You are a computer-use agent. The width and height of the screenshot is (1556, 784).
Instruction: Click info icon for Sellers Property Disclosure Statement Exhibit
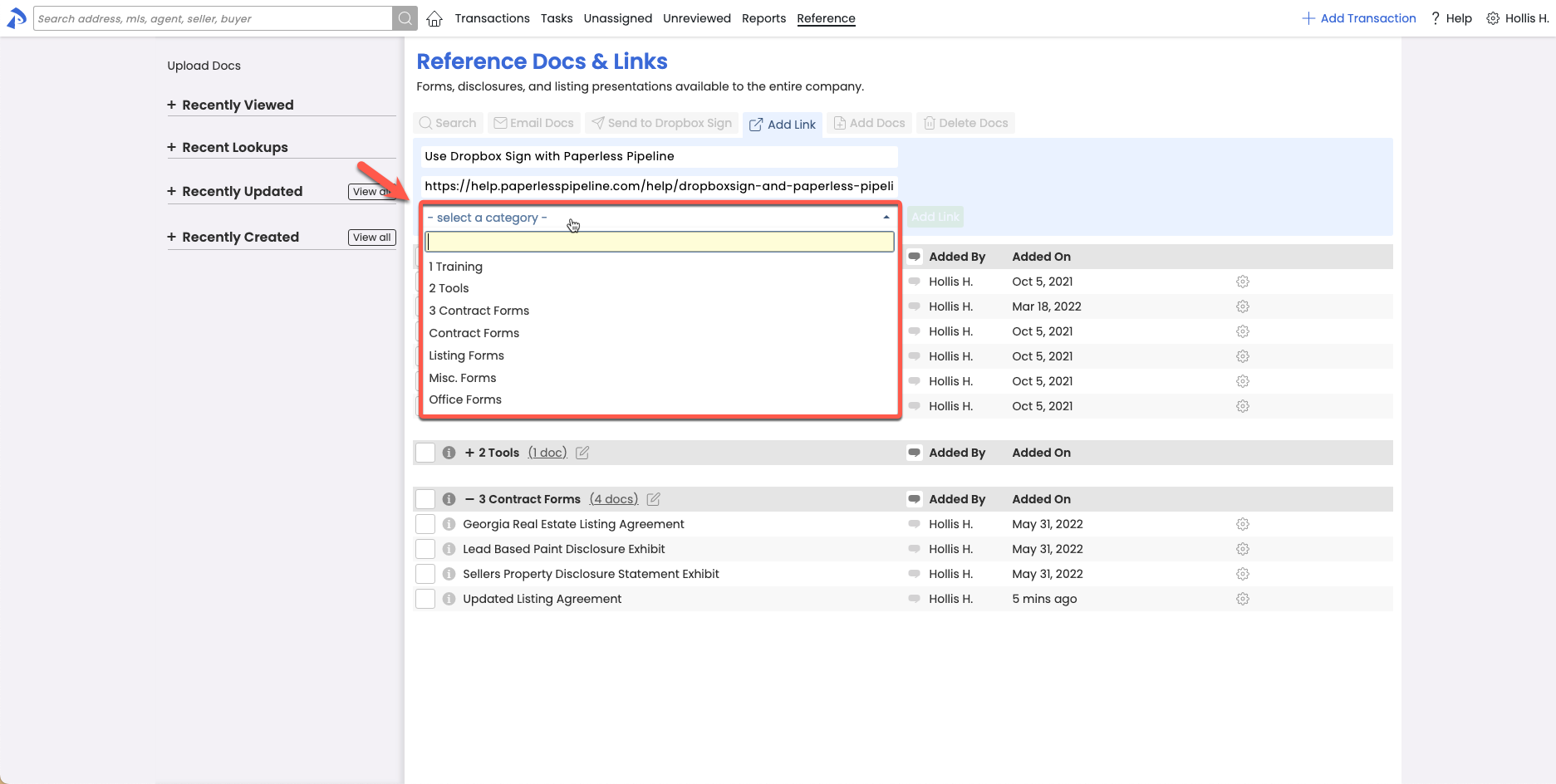click(x=449, y=574)
